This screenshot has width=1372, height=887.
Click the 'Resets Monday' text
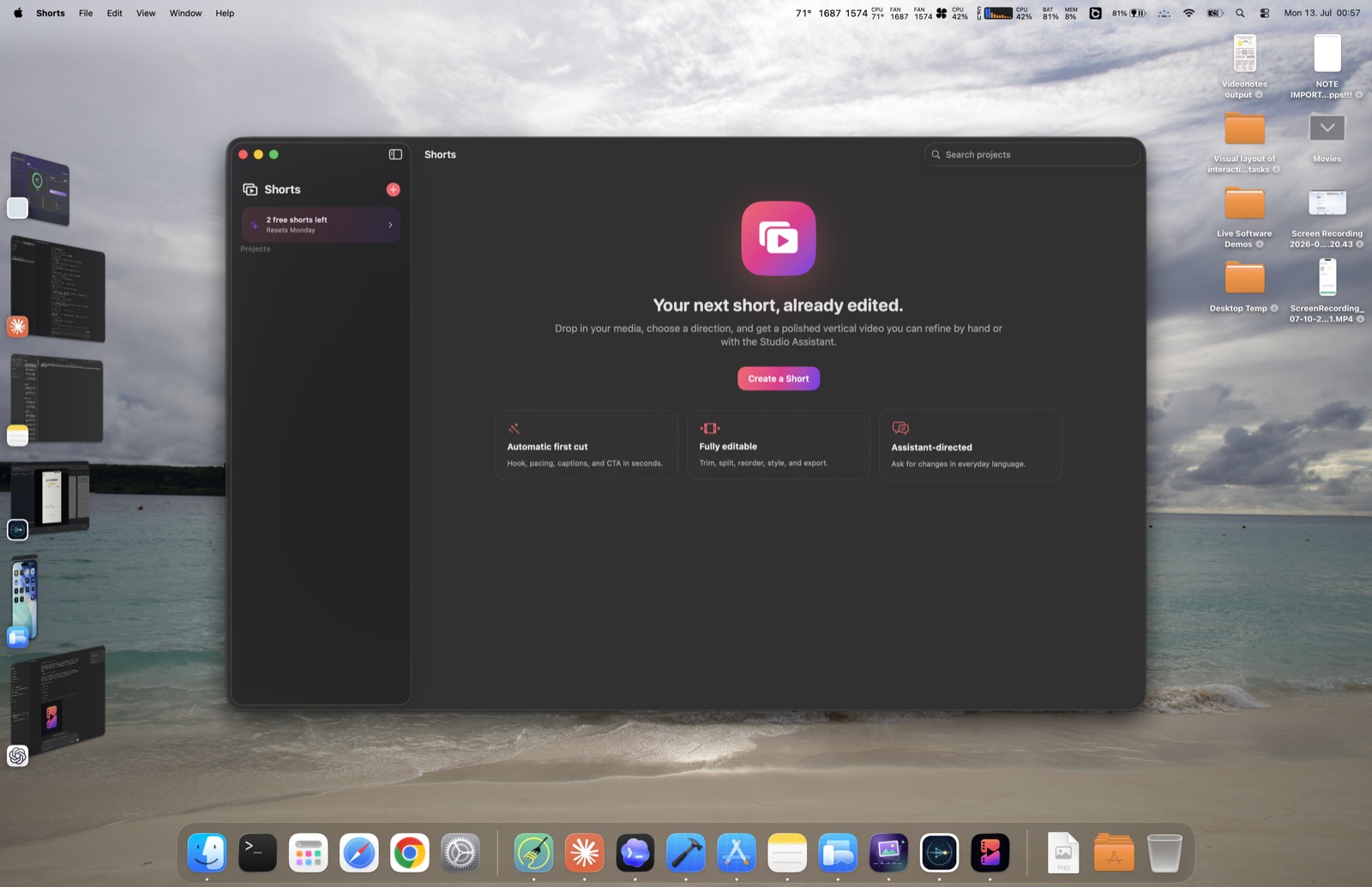click(x=291, y=230)
